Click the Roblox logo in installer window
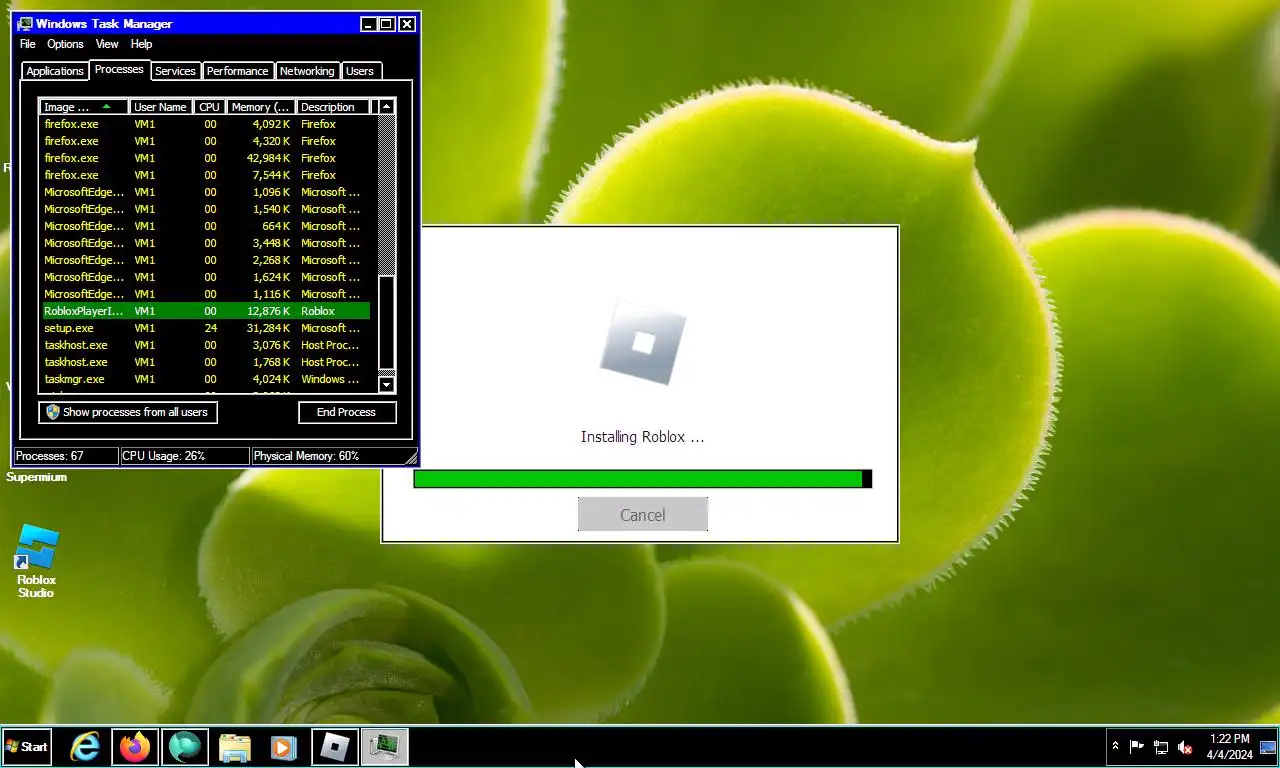 (x=643, y=344)
